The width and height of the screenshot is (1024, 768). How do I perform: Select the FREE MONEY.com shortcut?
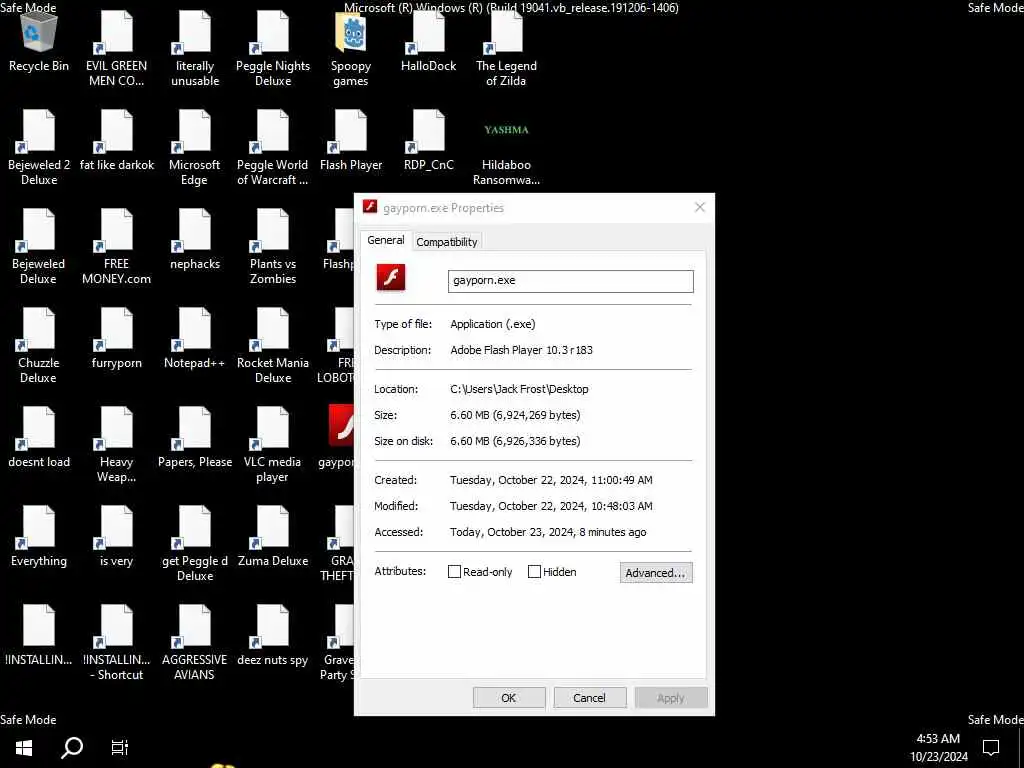point(116,248)
